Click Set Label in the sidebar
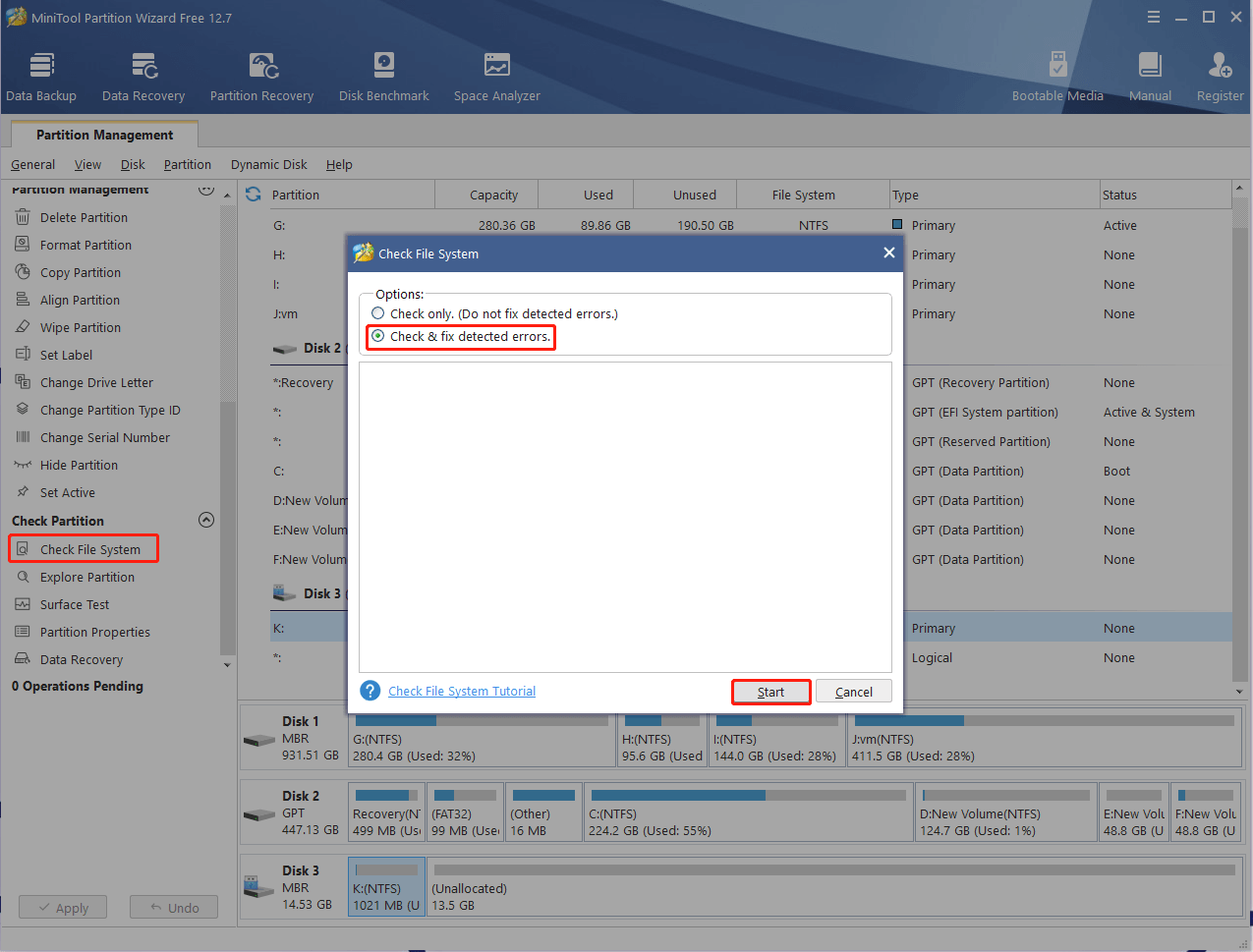This screenshot has height=952, width=1253. click(66, 356)
